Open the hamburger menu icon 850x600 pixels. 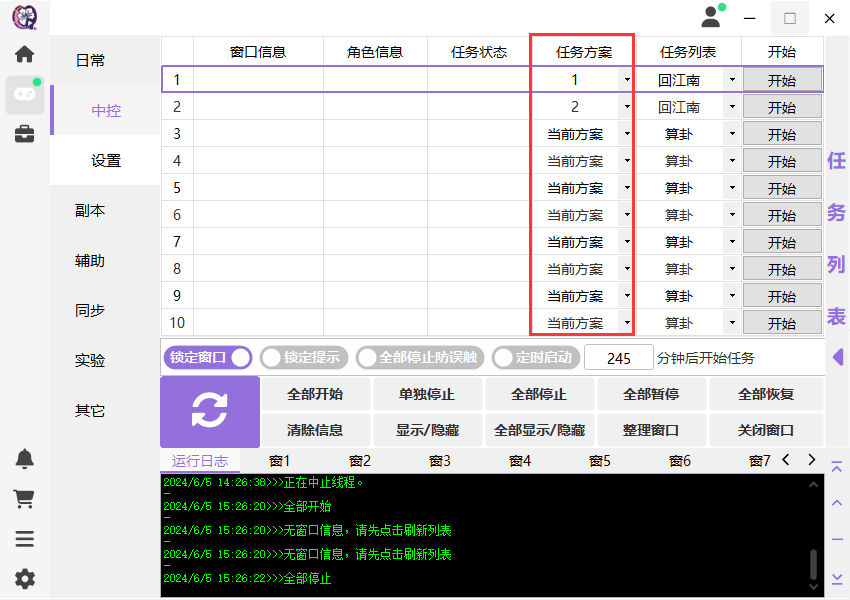click(24, 539)
